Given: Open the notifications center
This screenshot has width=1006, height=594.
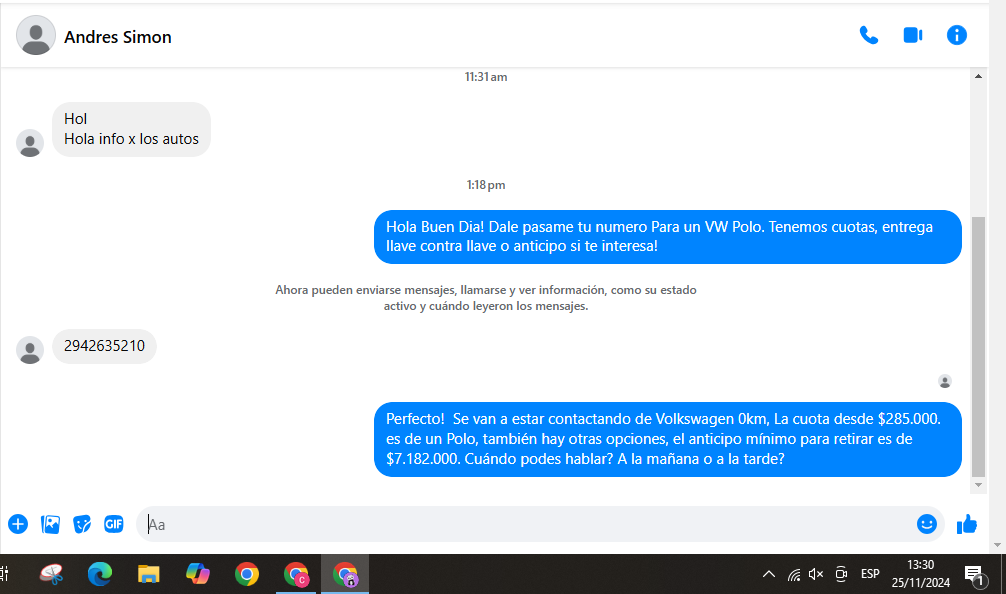Looking at the screenshot, I should 975,575.
